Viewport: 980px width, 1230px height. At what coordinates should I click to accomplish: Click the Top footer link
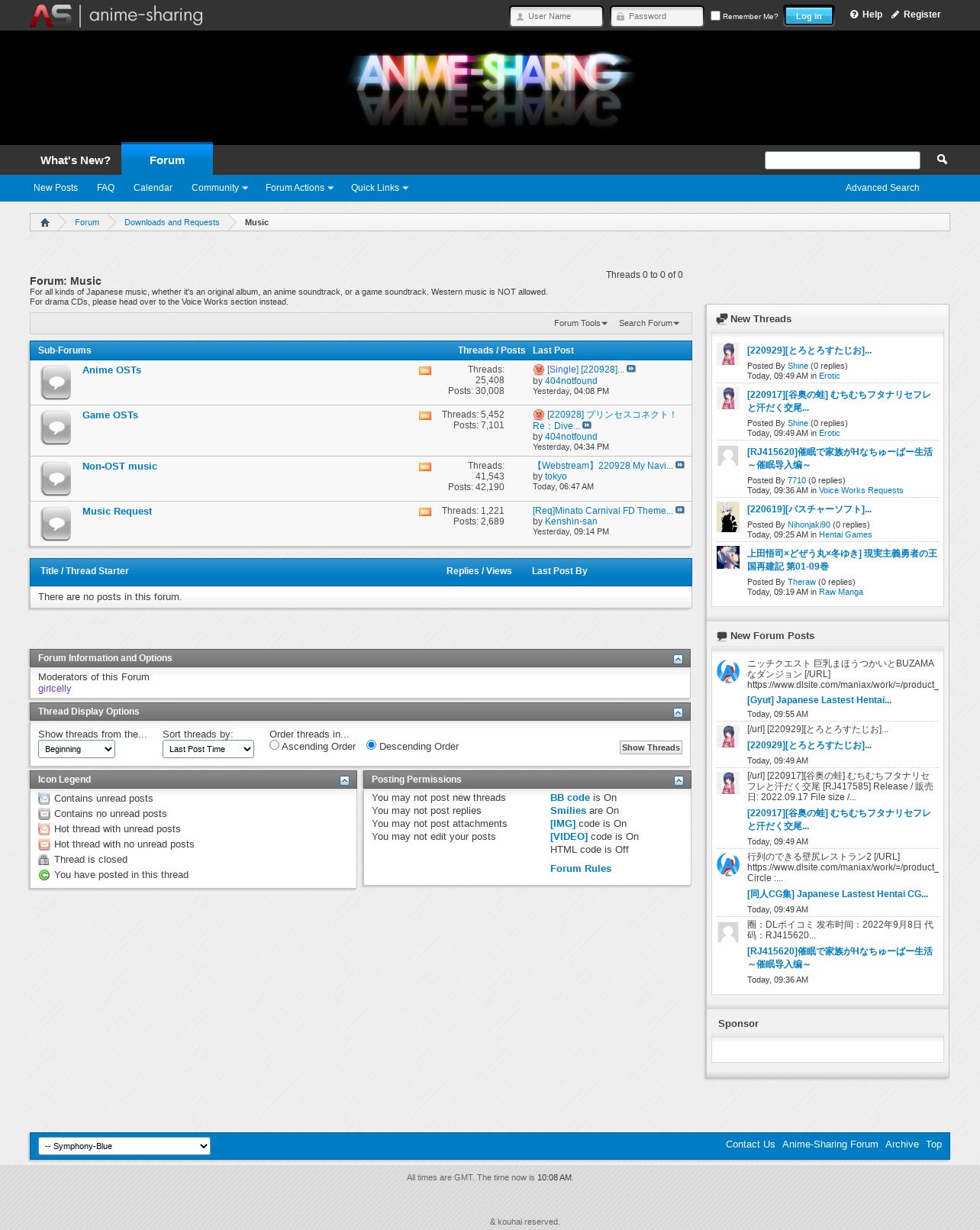point(933,1144)
